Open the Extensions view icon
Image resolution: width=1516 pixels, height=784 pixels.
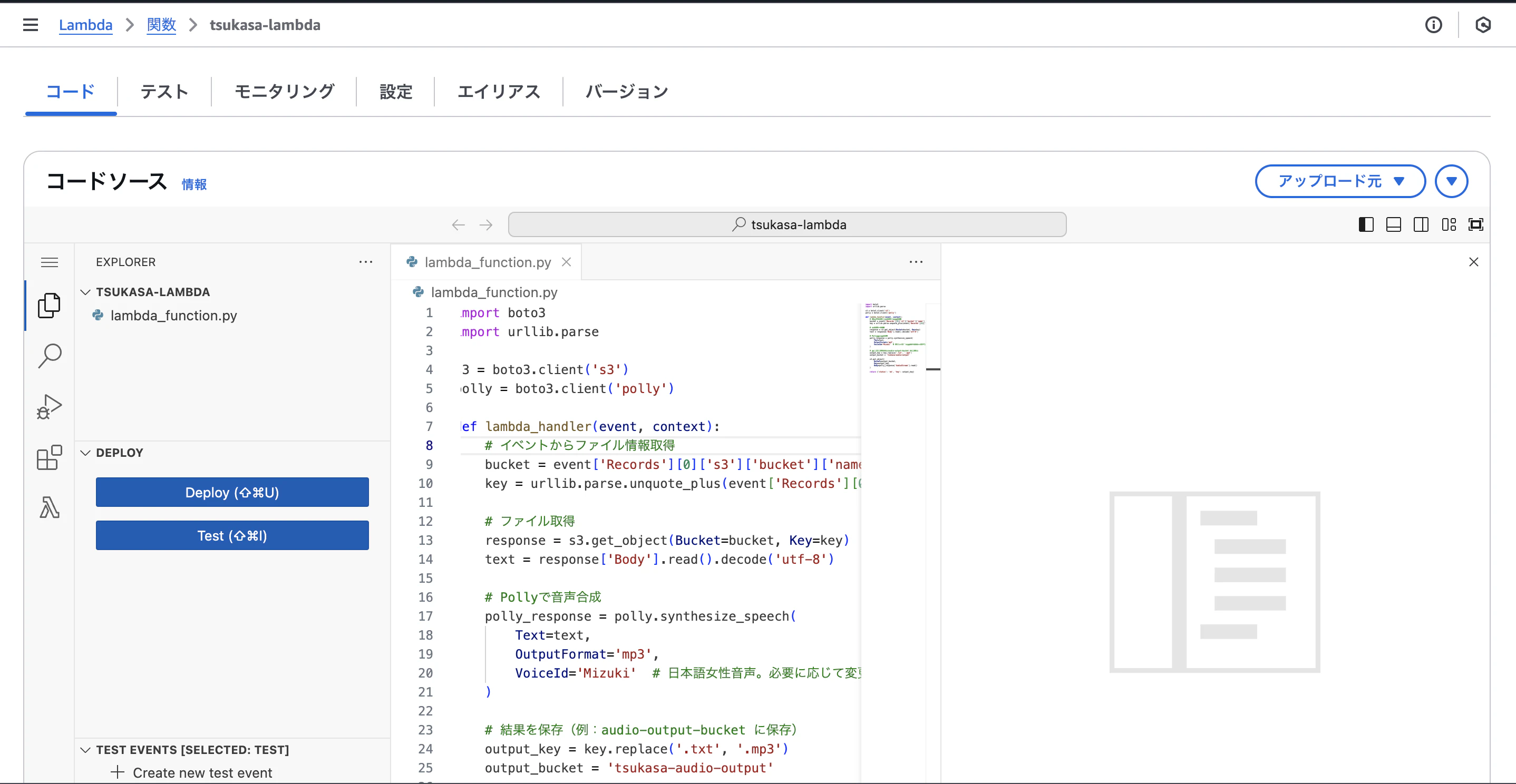pos(50,457)
